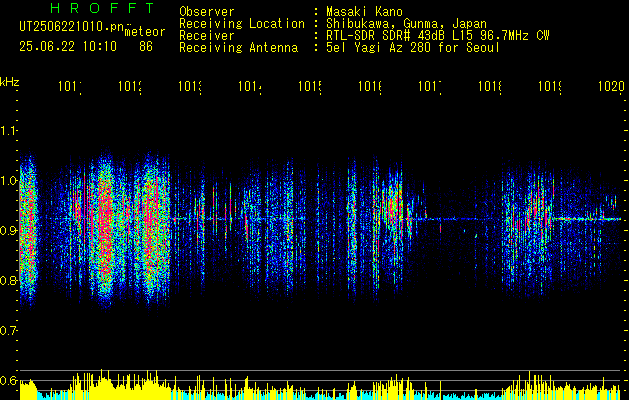This screenshot has width=629, height=400.
Task: Click the 1.1 kHz axis label
Action: (8, 130)
